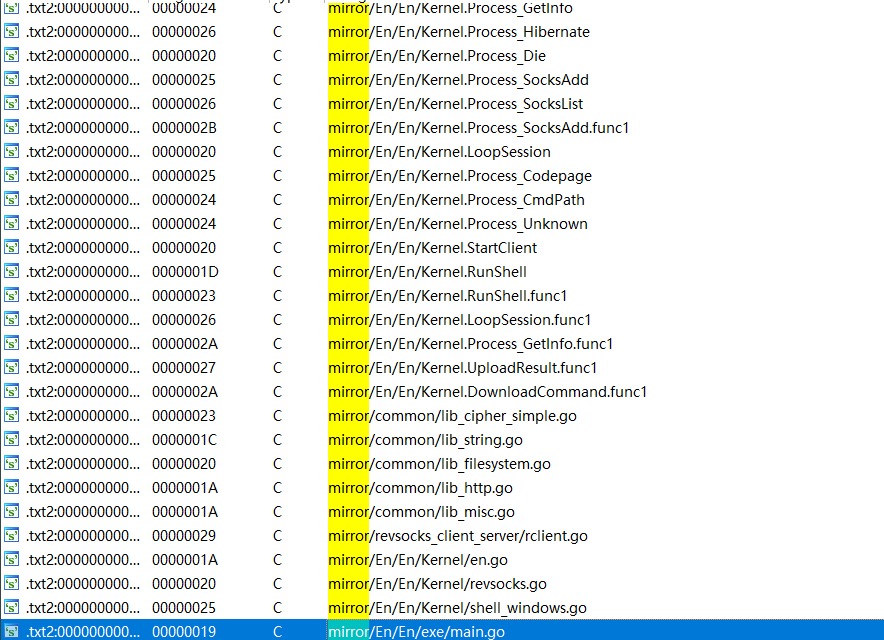Viewport: 884px width, 640px height.
Task: Click the string icon for the Kernel.Process_Hibernate row
Action: [x=12, y=32]
